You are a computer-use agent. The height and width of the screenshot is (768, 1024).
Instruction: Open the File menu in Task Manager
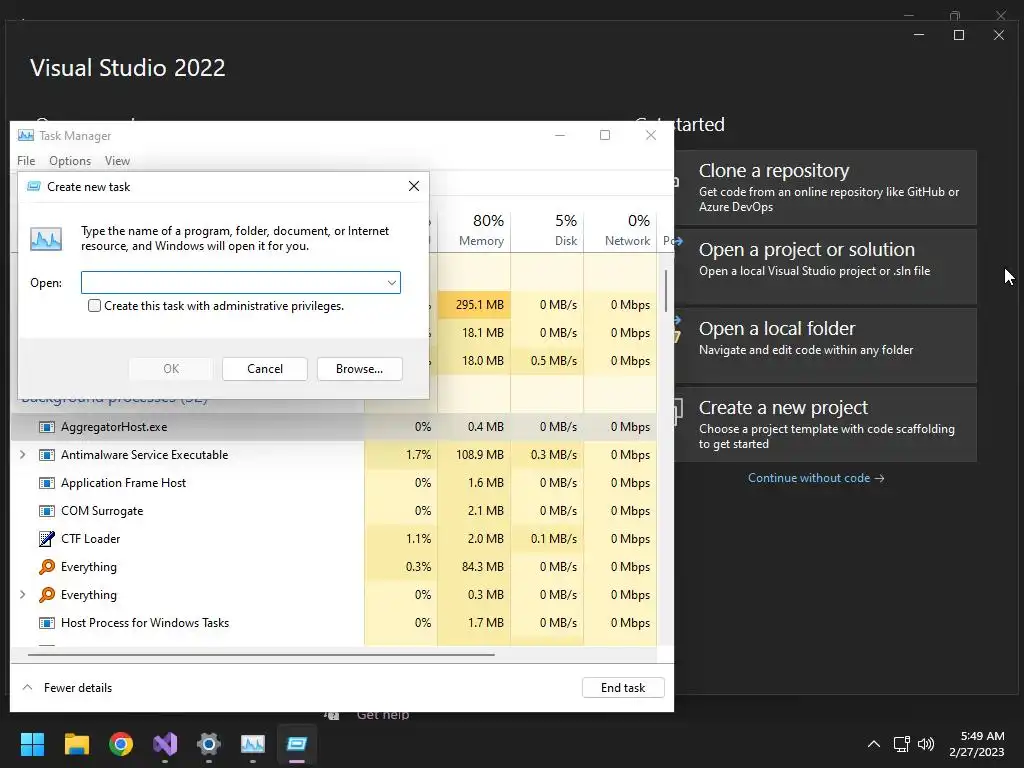26,161
